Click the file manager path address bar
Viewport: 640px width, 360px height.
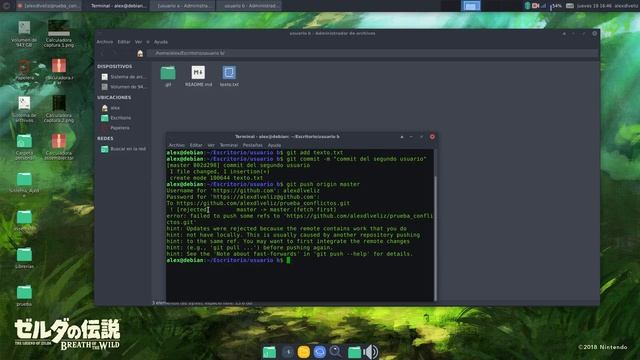pyautogui.click(x=373, y=53)
